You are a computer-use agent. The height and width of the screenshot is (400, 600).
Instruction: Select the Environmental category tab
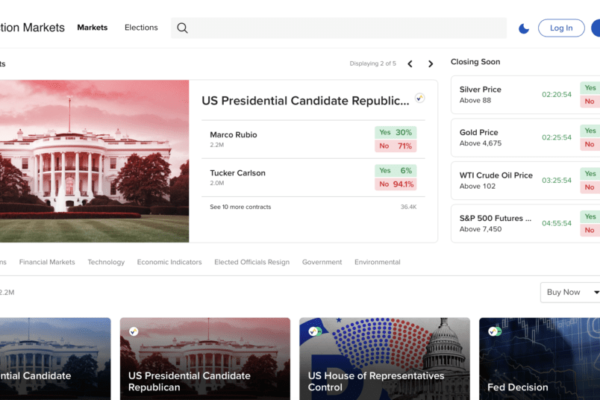coord(377,262)
